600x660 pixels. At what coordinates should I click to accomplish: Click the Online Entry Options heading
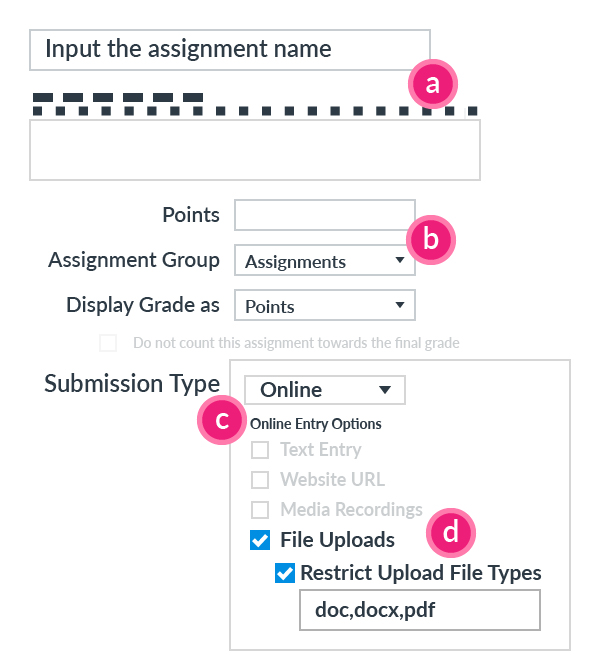316,424
